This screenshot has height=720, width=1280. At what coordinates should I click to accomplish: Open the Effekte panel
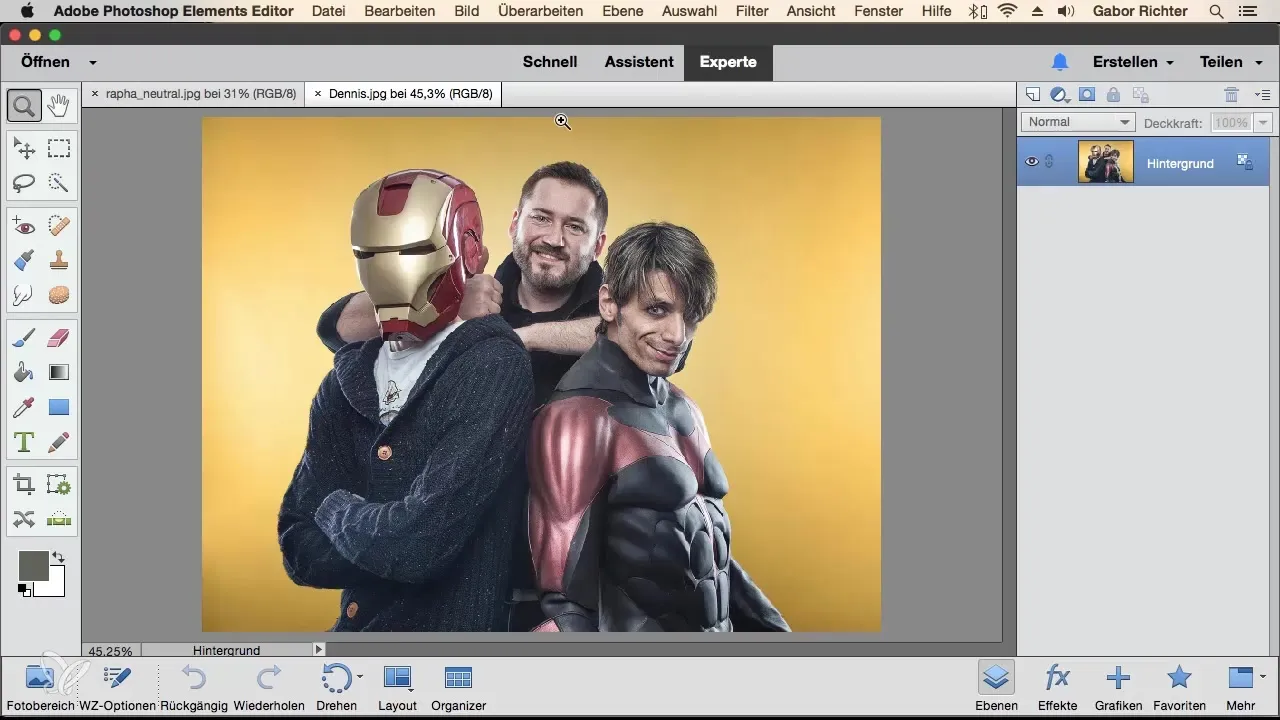point(1057,687)
